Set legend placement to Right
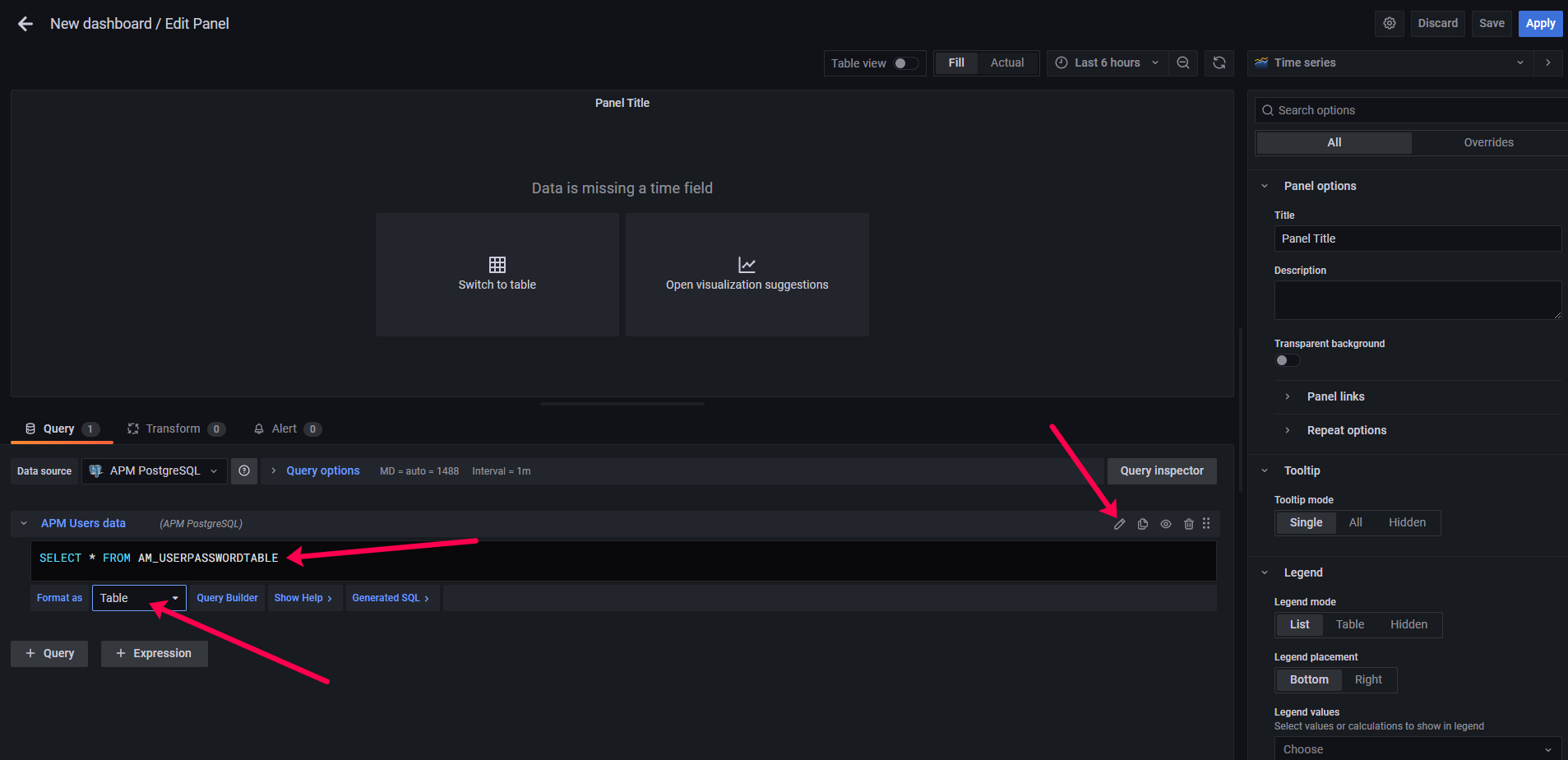 1367,679
